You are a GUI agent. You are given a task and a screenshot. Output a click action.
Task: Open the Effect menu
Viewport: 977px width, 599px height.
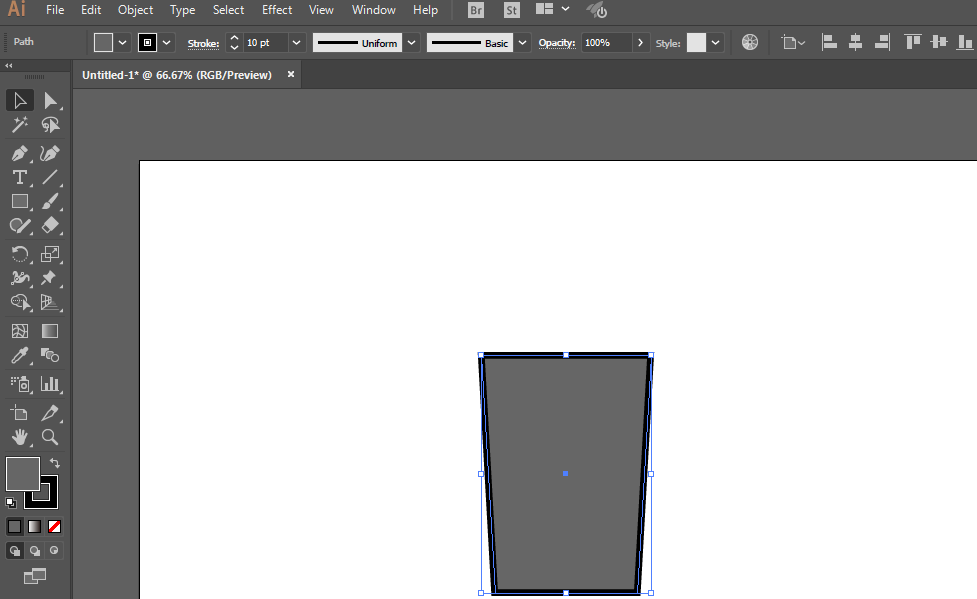(277, 10)
